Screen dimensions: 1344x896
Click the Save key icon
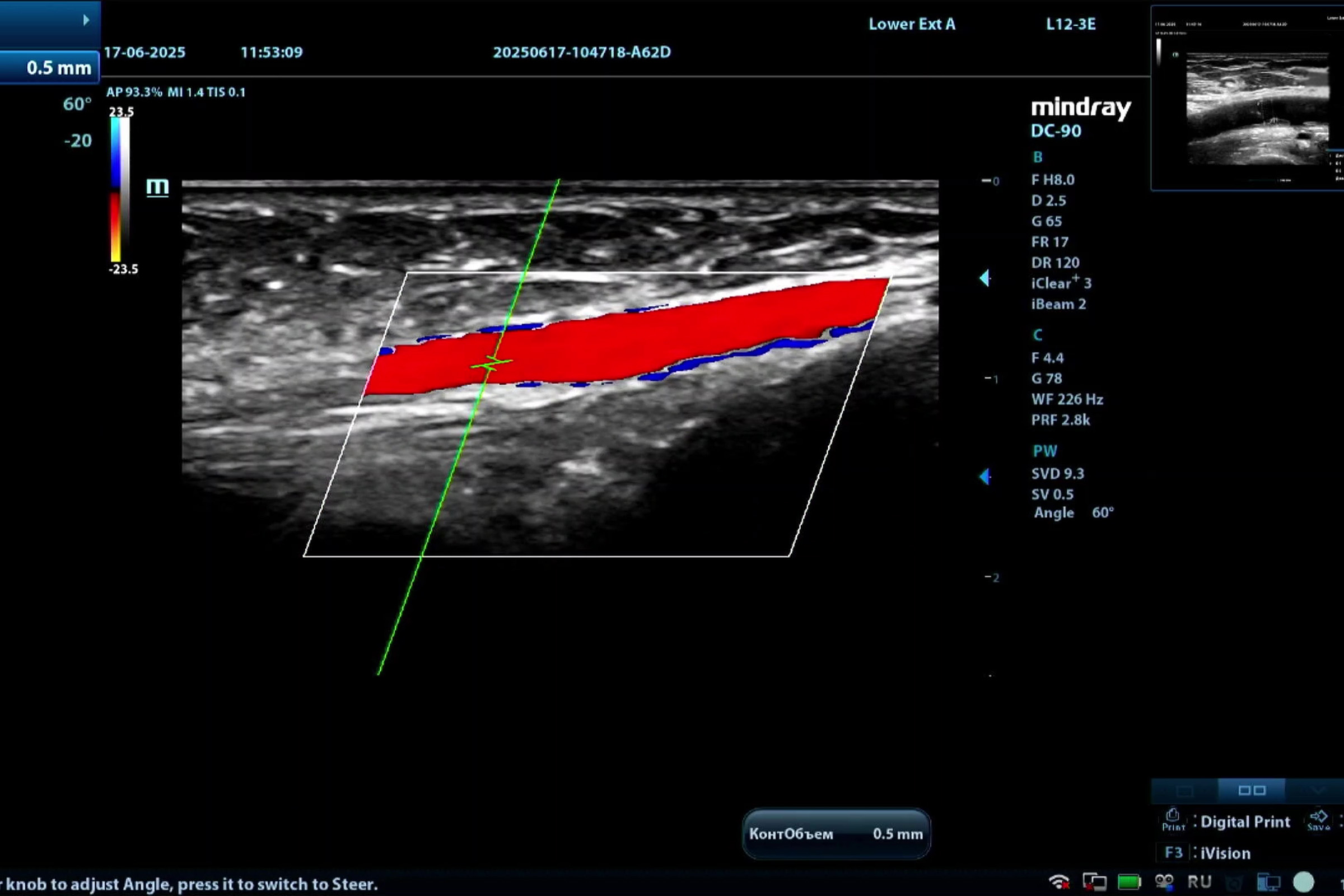click(x=1318, y=819)
